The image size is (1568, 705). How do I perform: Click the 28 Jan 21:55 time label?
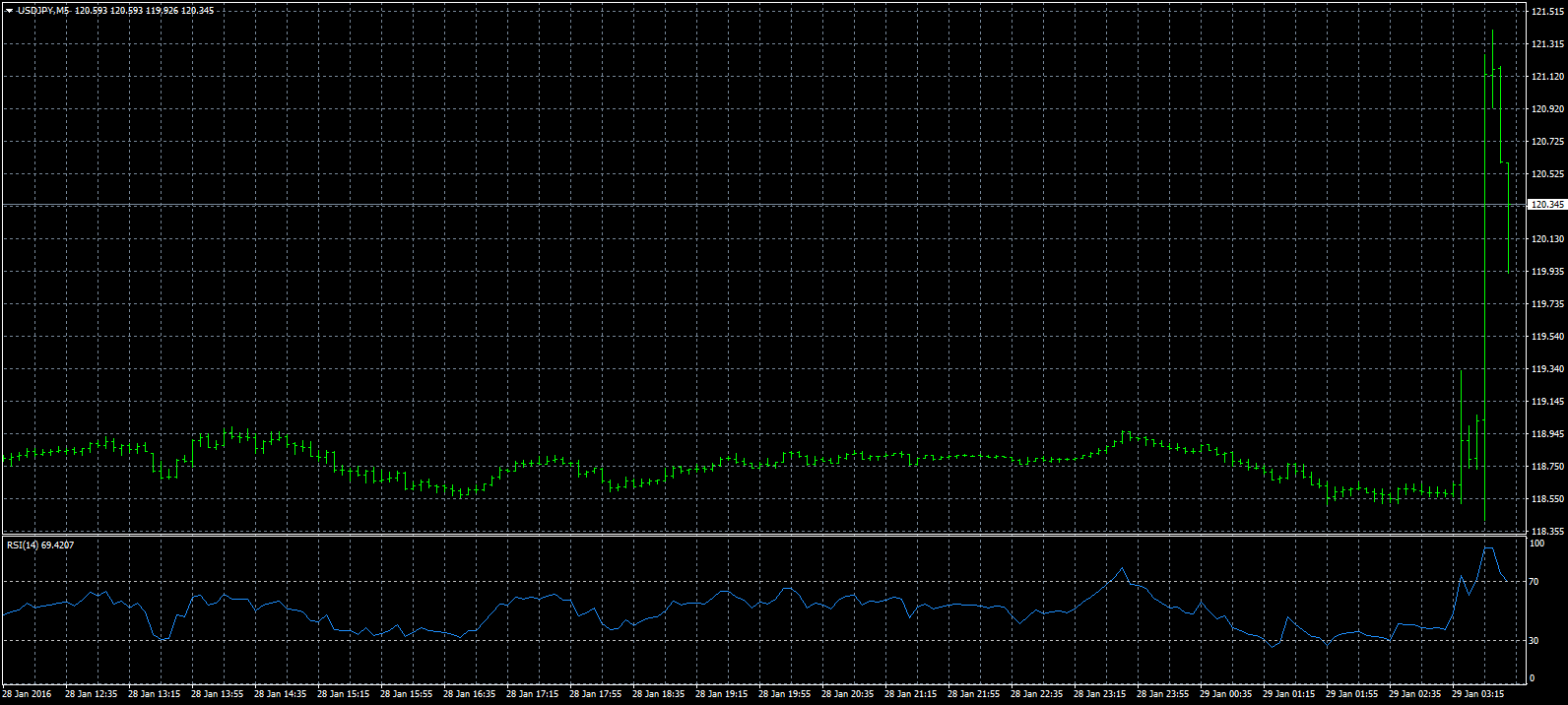974,694
